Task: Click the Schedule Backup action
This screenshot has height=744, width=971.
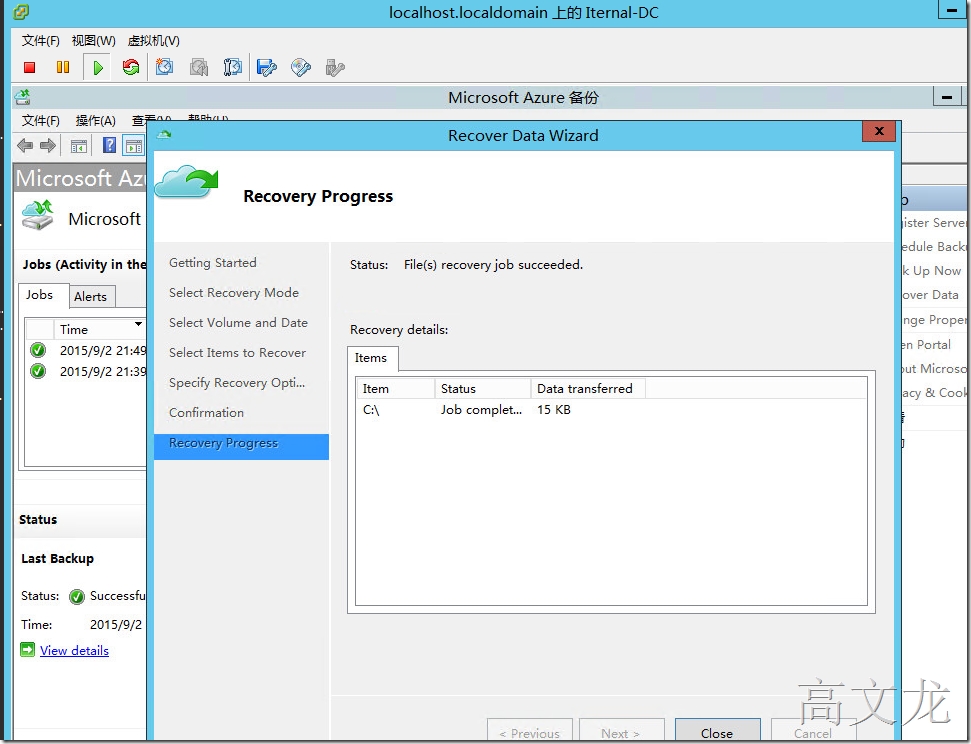Action: 933,247
